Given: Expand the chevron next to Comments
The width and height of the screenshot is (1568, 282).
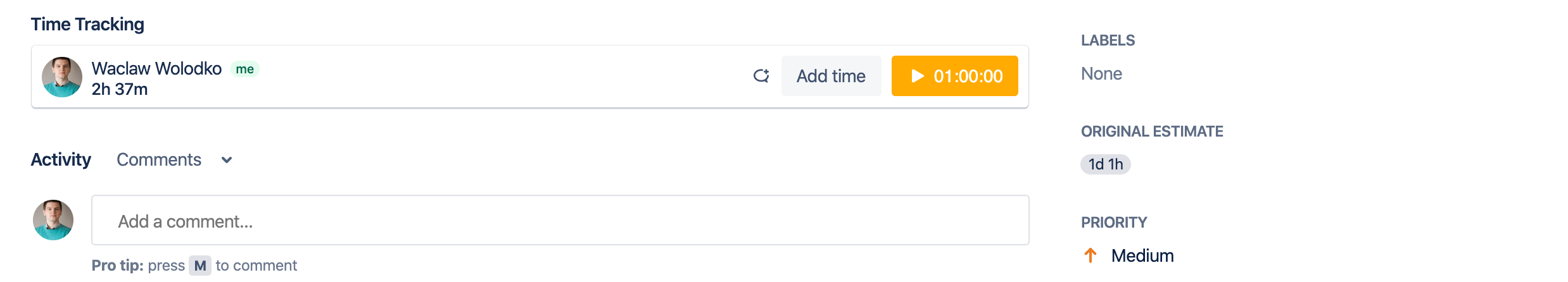Looking at the screenshot, I should (x=227, y=160).
